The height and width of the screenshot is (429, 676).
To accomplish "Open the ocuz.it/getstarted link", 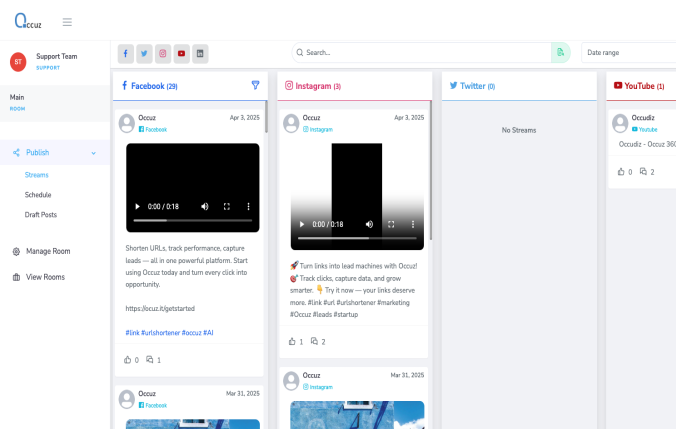I will (x=160, y=308).
